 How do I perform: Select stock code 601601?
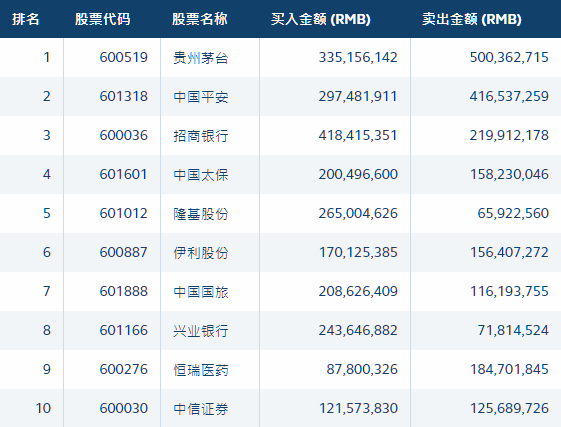click(x=124, y=174)
